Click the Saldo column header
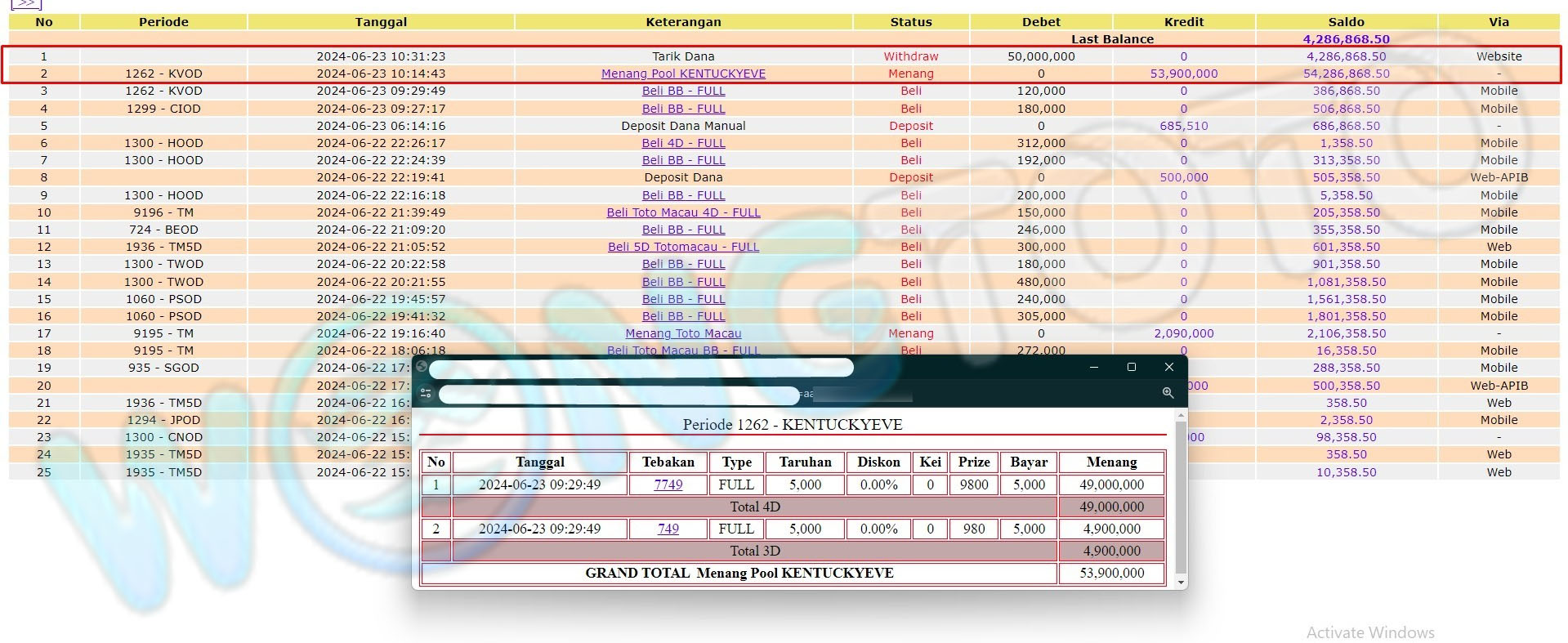The width and height of the screenshot is (1568, 643). pos(1346,22)
